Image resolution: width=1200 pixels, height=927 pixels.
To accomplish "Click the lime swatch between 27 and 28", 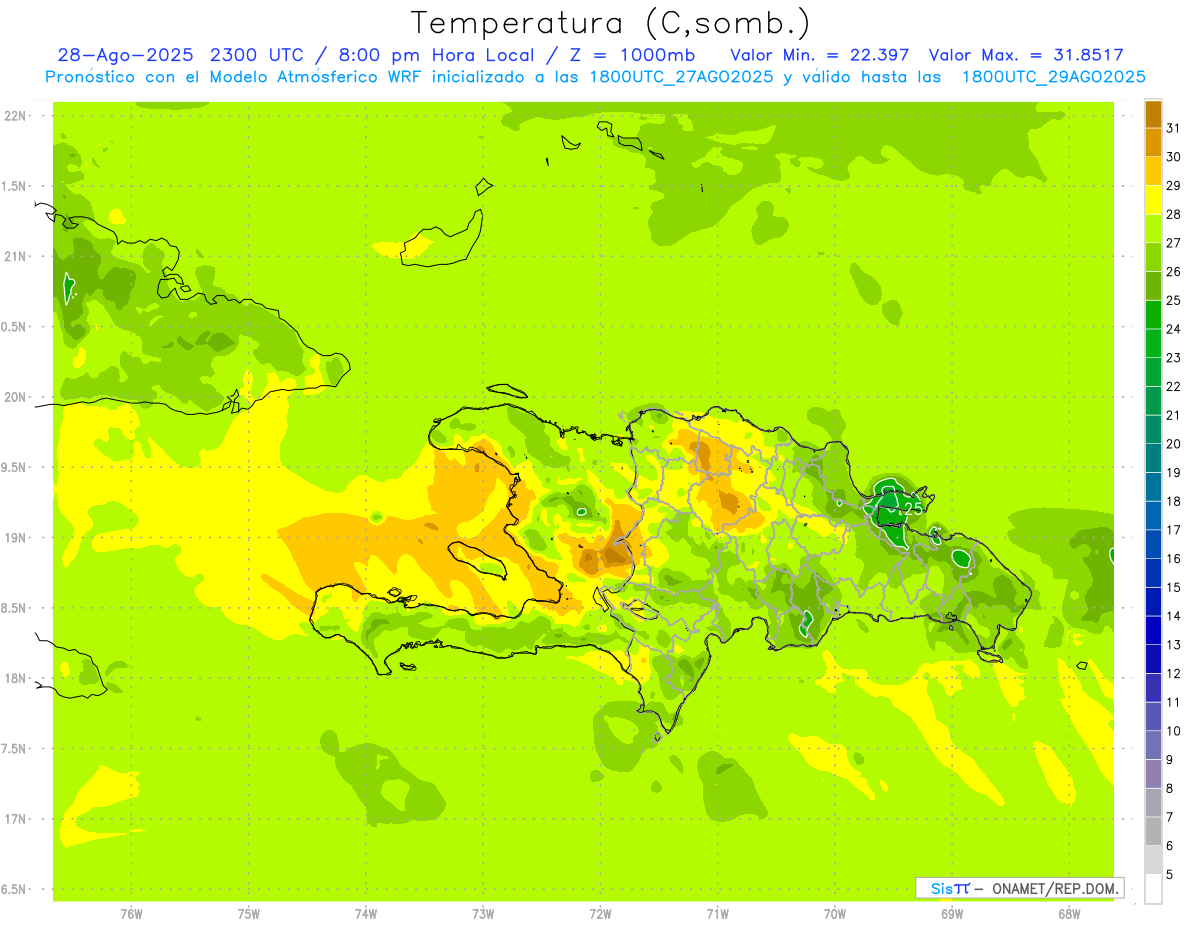I will [x=1153, y=228].
